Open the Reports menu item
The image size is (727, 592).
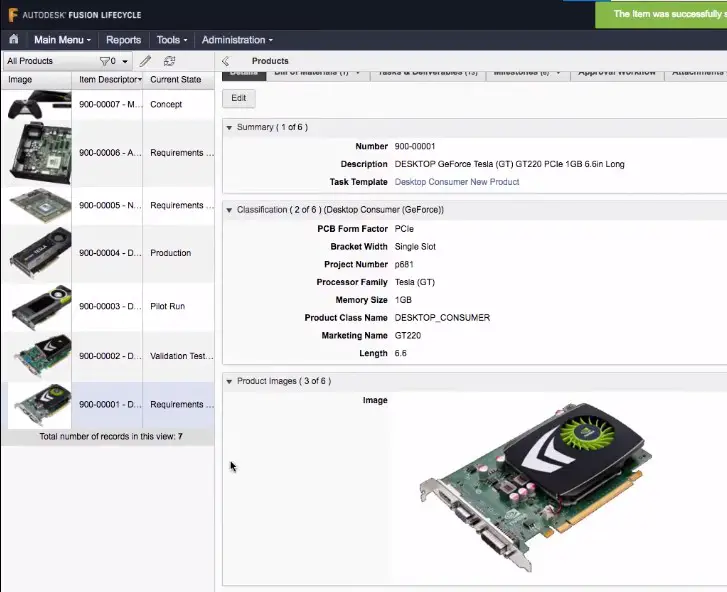point(123,40)
